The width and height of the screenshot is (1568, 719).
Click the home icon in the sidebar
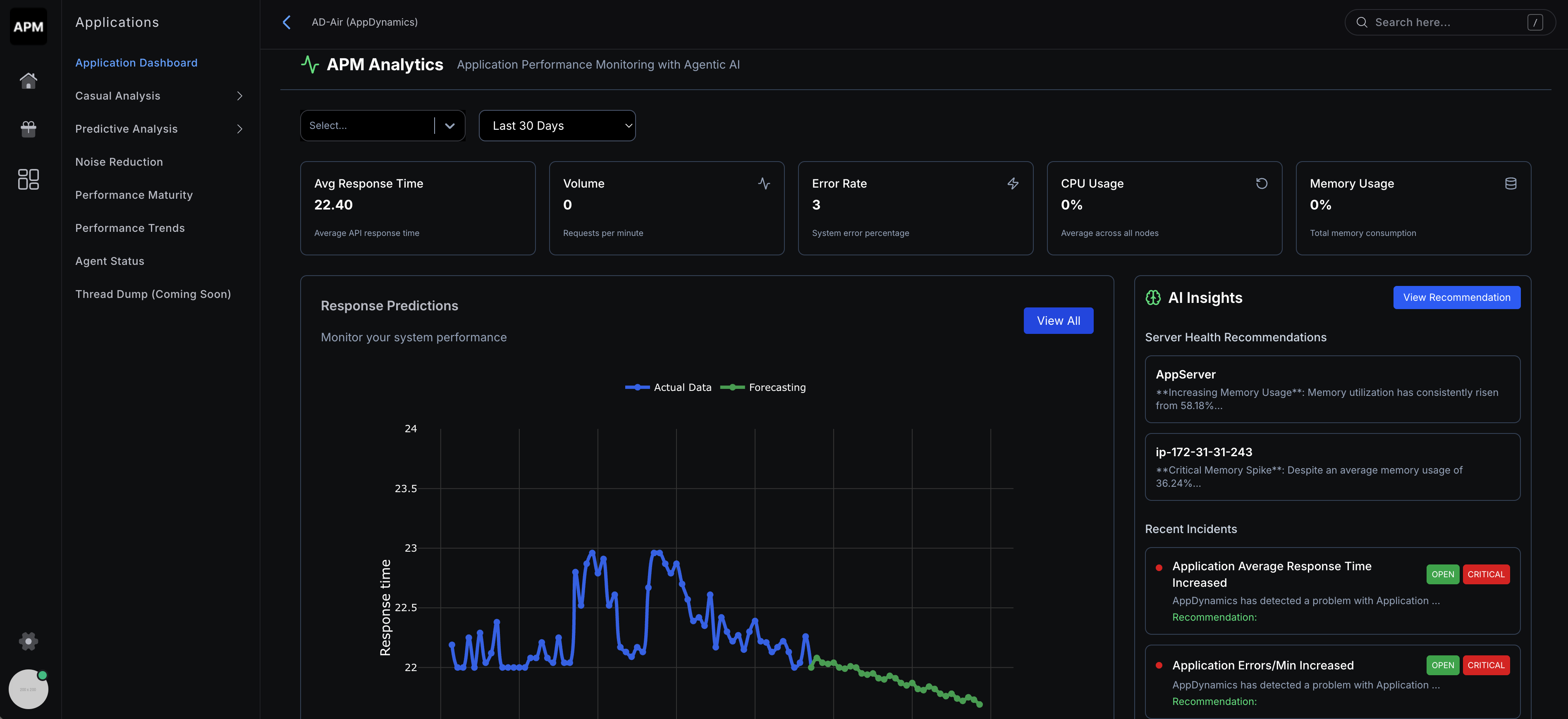point(28,80)
